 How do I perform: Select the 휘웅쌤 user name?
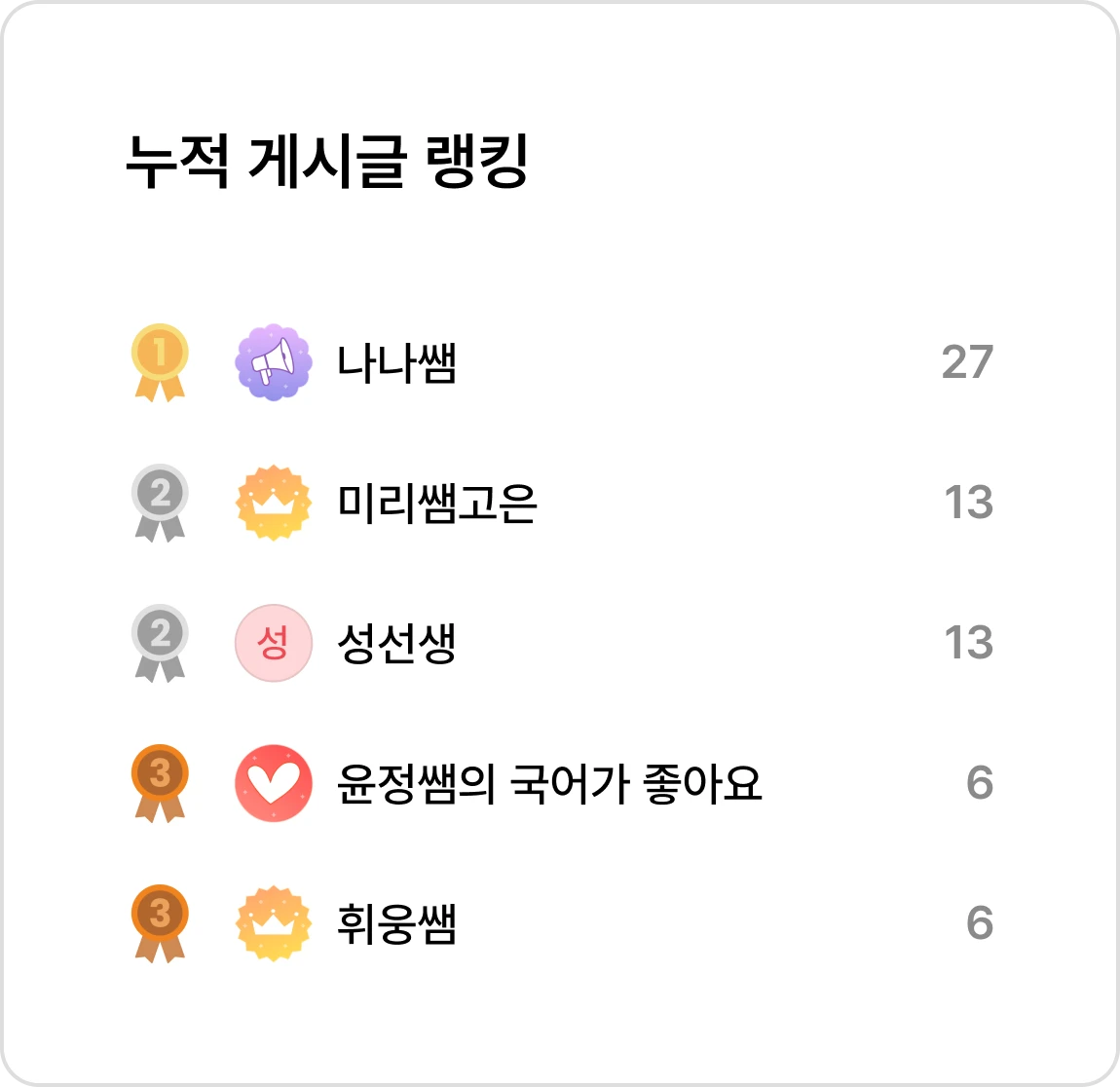click(396, 924)
